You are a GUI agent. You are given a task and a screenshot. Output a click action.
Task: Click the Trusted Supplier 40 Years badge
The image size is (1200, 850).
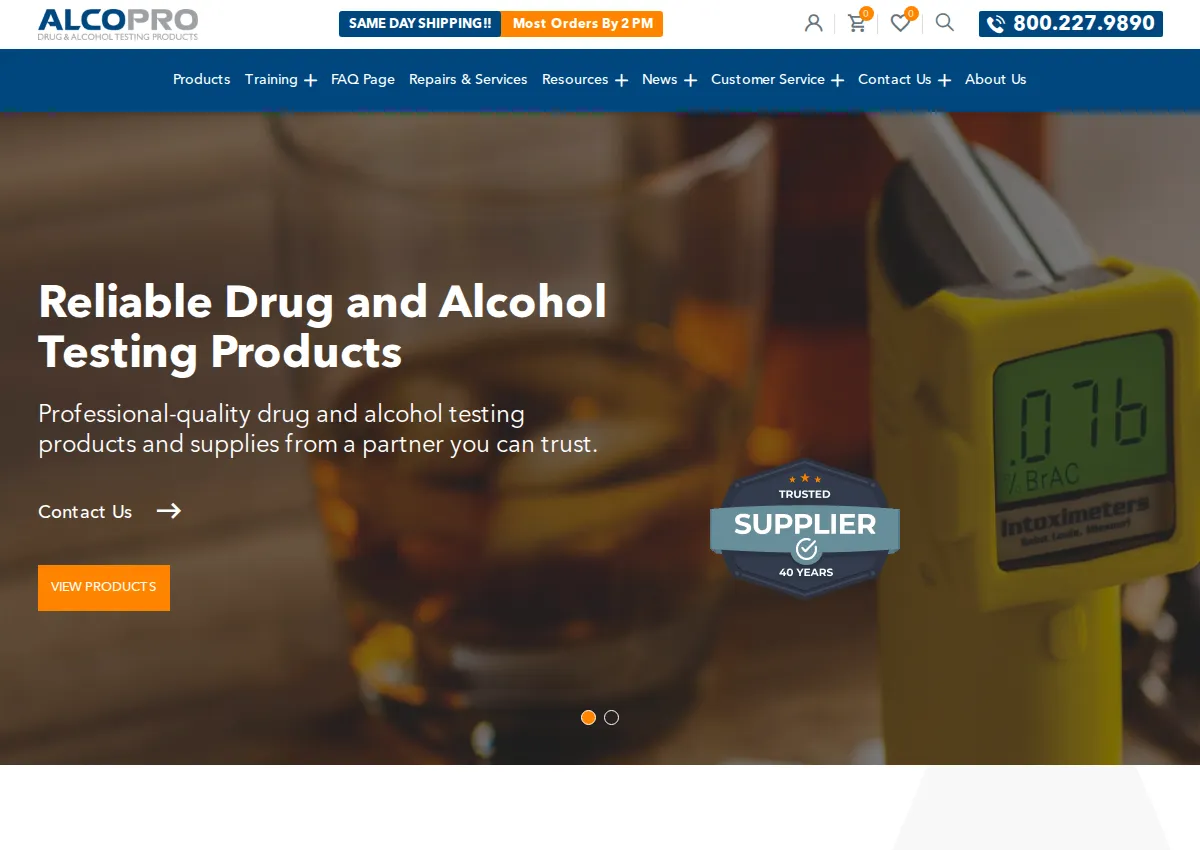[x=805, y=529]
